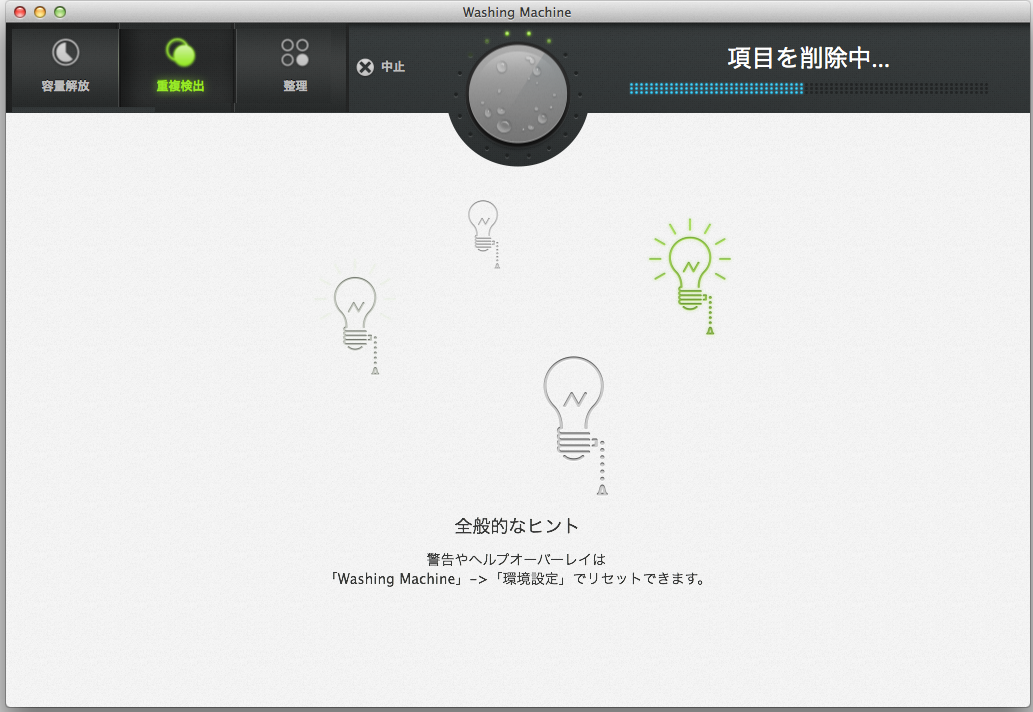Click the green 重複検出 overlapping circles icon
The image size is (1033, 712).
180,52
